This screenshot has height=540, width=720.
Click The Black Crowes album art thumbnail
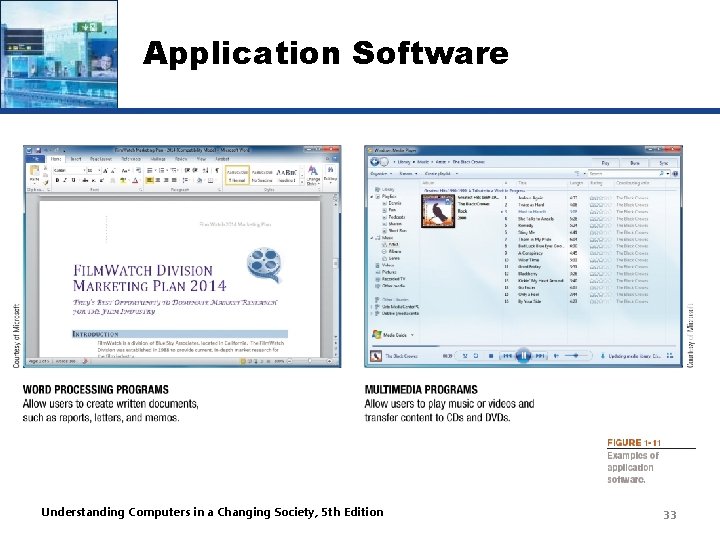(x=438, y=211)
